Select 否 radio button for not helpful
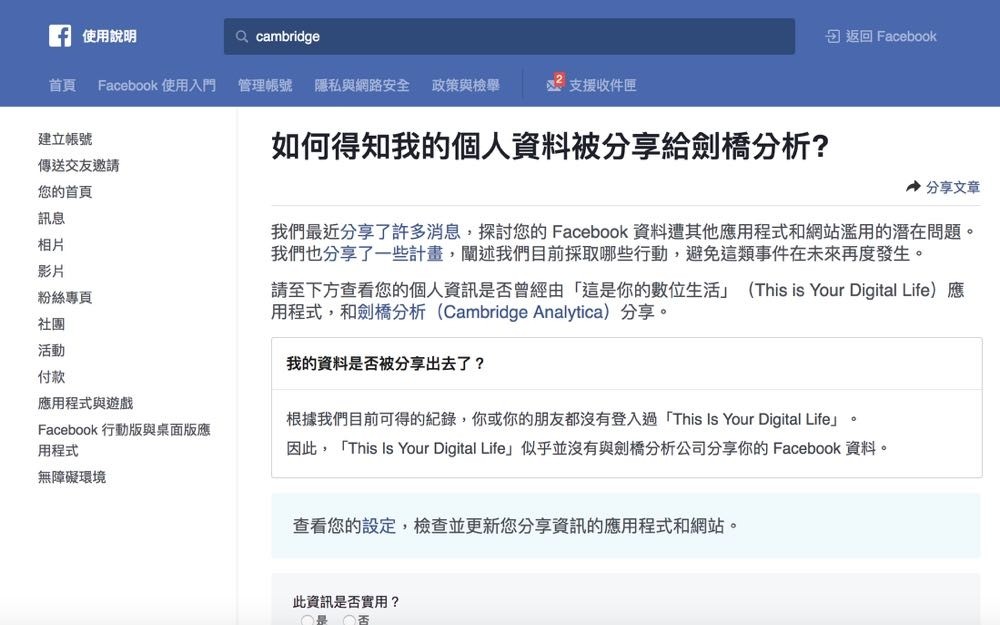 click(x=349, y=620)
